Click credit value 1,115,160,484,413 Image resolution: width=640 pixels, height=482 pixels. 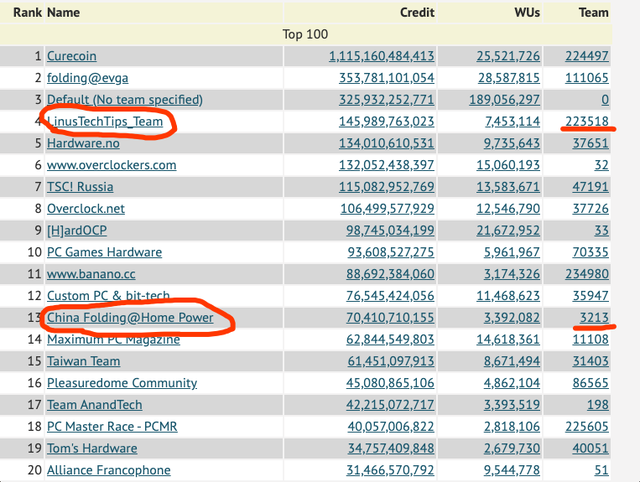click(x=382, y=56)
